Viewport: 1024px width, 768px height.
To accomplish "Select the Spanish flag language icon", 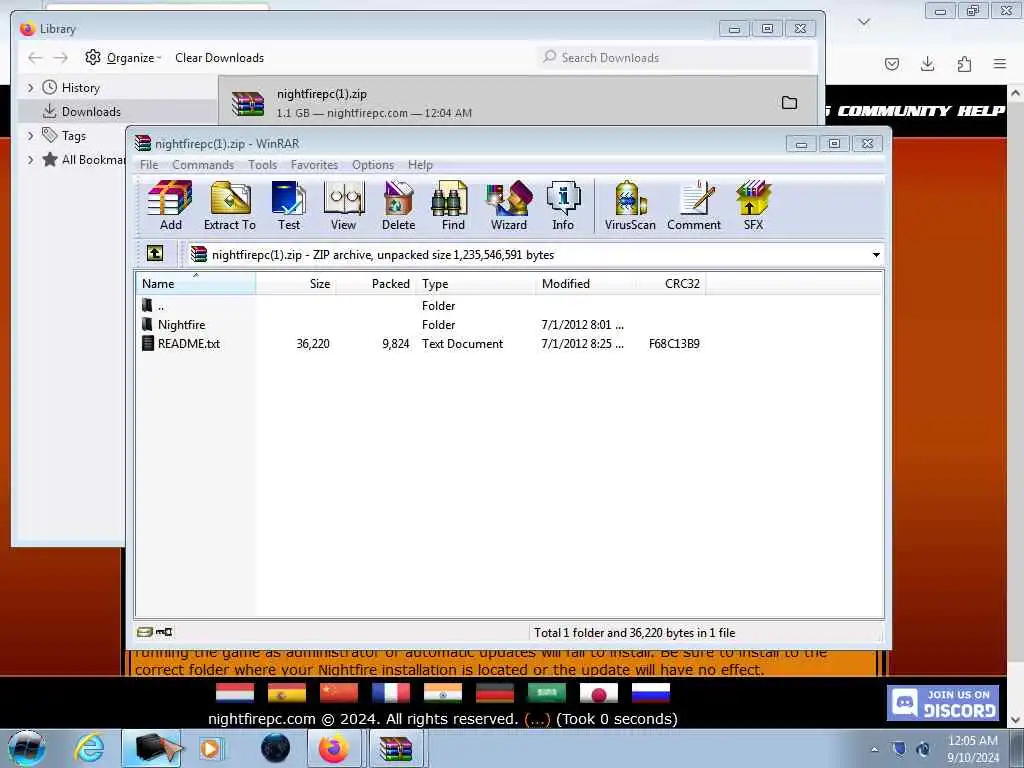I will pyautogui.click(x=287, y=693).
